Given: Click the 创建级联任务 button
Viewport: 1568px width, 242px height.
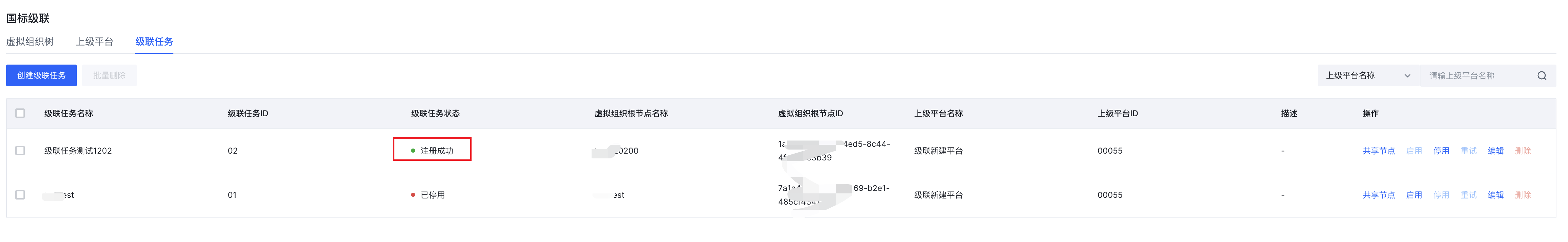Looking at the screenshot, I should (x=41, y=76).
